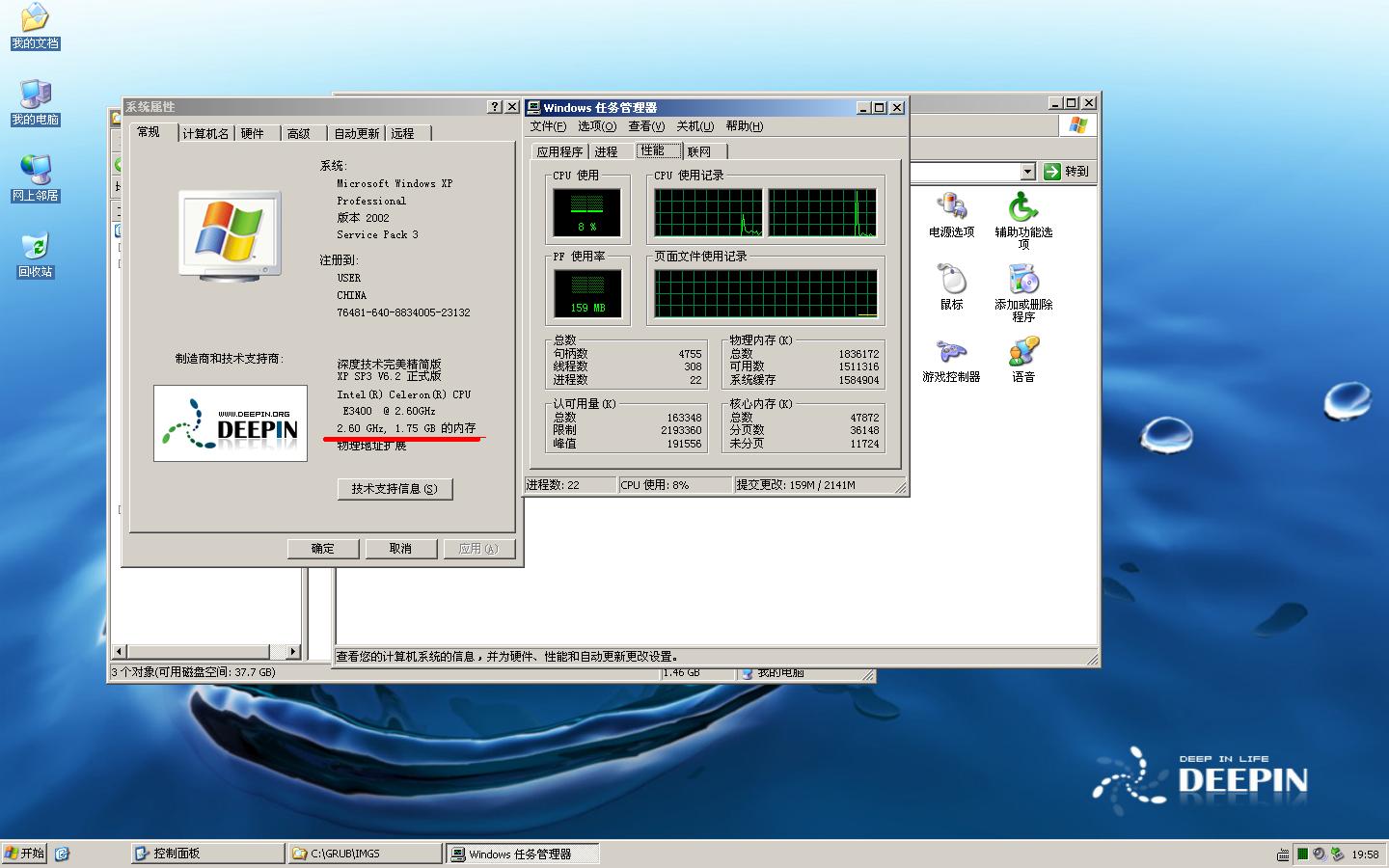Switch to 控制面板 taskbar button
Image resolution: width=1389 pixels, height=868 pixels.
(x=207, y=854)
